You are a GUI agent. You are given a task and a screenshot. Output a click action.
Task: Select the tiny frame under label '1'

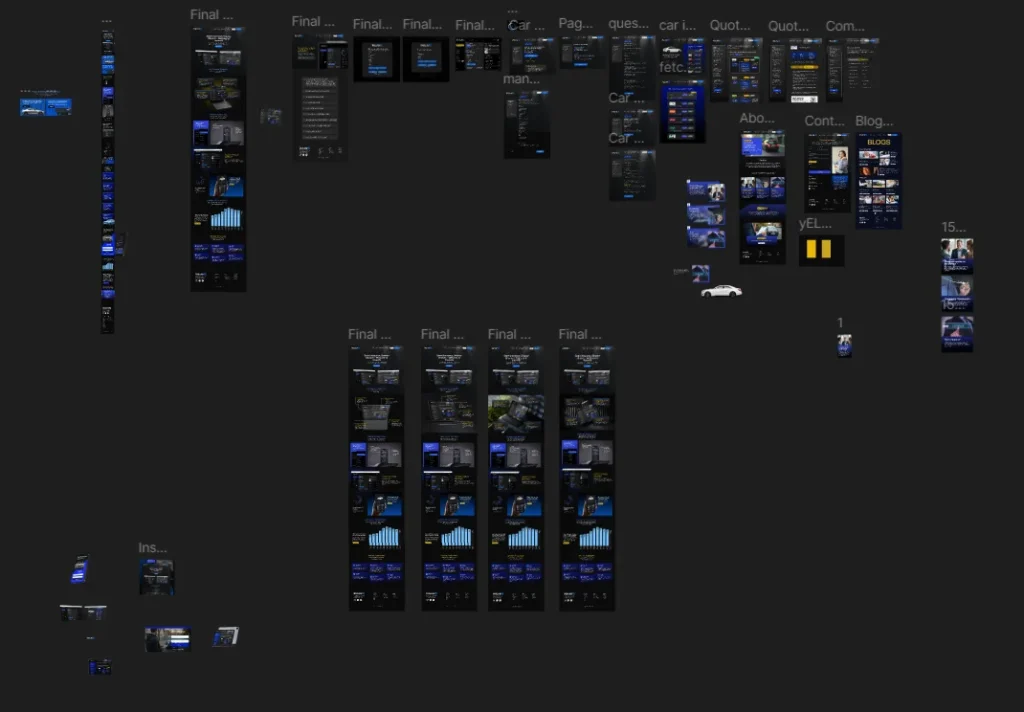pos(844,346)
